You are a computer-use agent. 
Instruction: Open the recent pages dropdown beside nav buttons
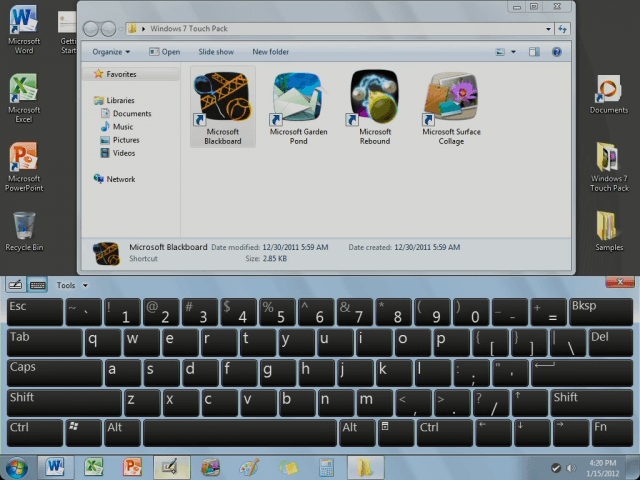click(x=121, y=29)
